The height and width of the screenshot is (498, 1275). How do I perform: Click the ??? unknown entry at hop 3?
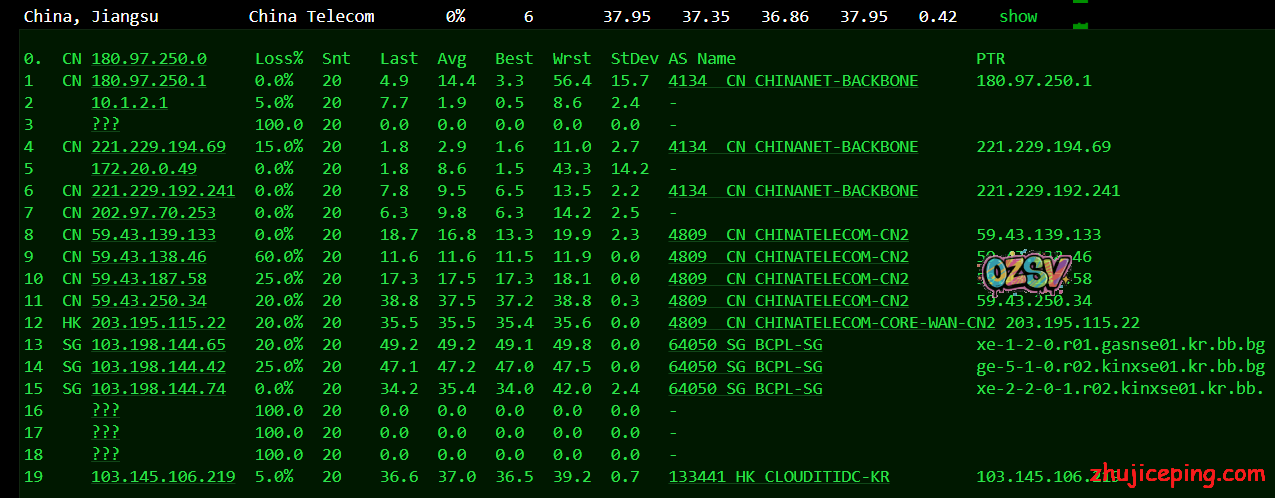(x=105, y=125)
